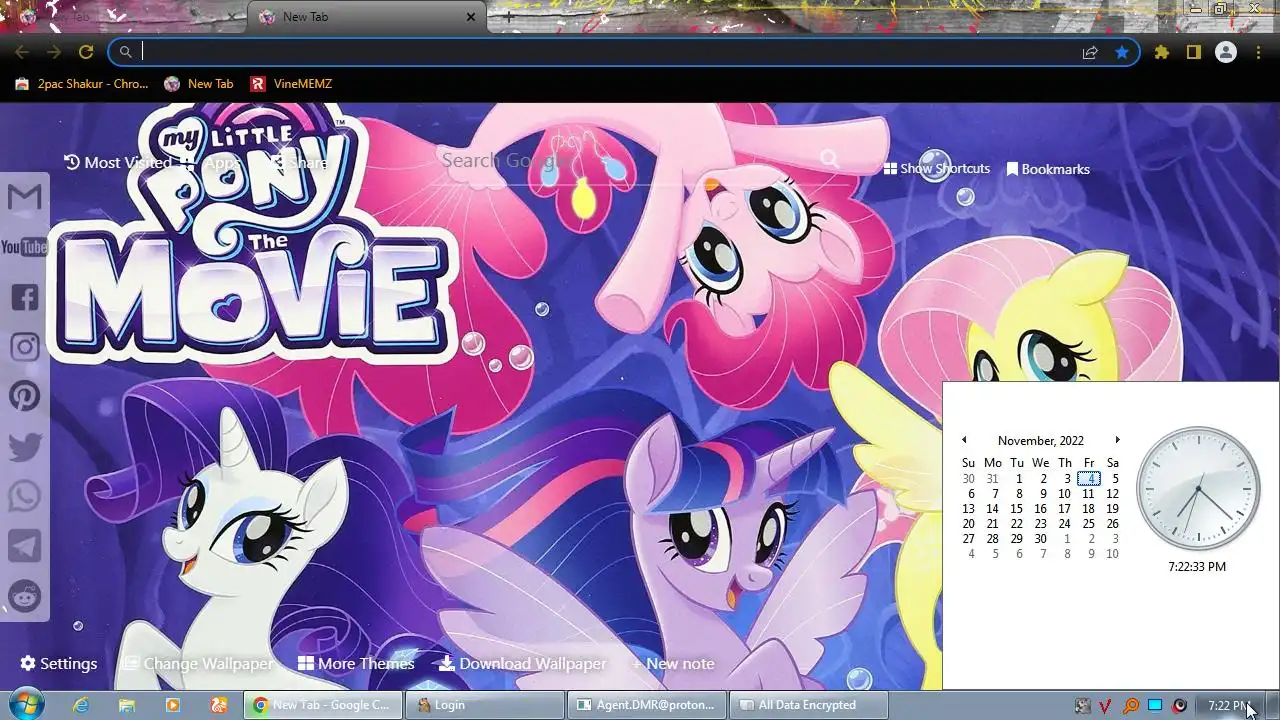Click the analog clock face
The height and width of the screenshot is (720, 1280).
click(1198, 489)
